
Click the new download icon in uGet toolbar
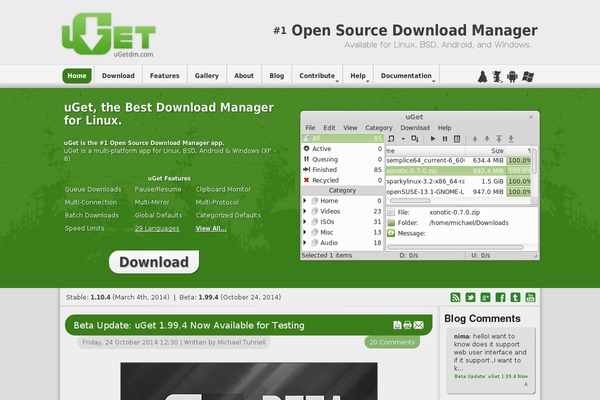[x=391, y=139]
